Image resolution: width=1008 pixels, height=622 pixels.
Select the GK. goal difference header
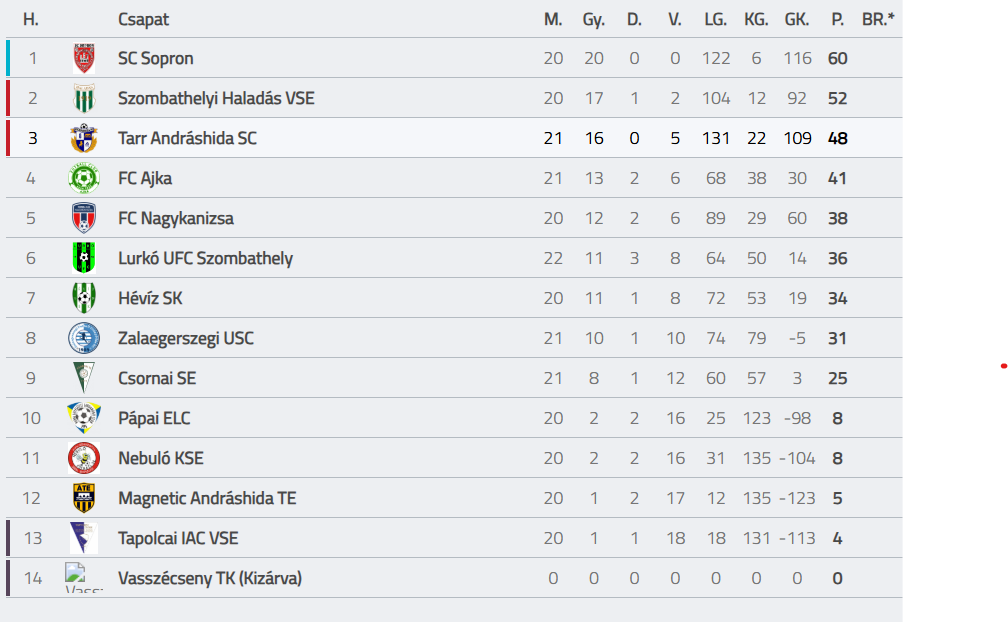pos(796,19)
